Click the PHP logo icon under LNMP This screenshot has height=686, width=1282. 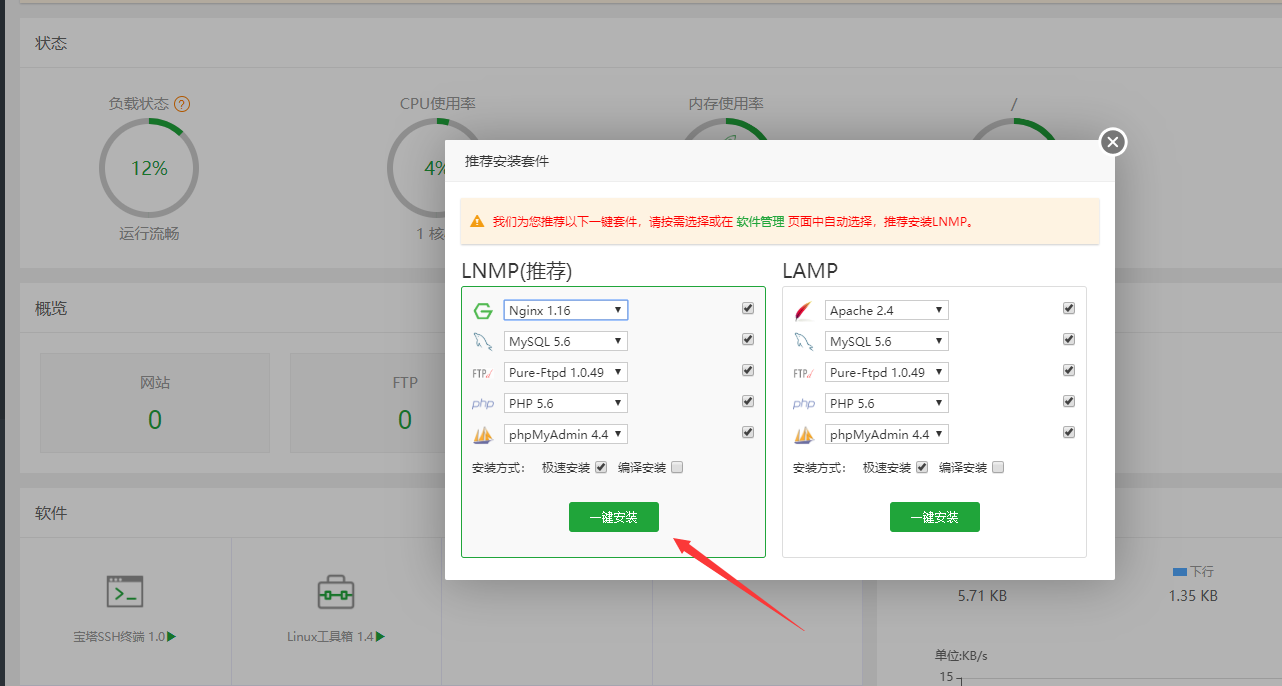point(483,404)
